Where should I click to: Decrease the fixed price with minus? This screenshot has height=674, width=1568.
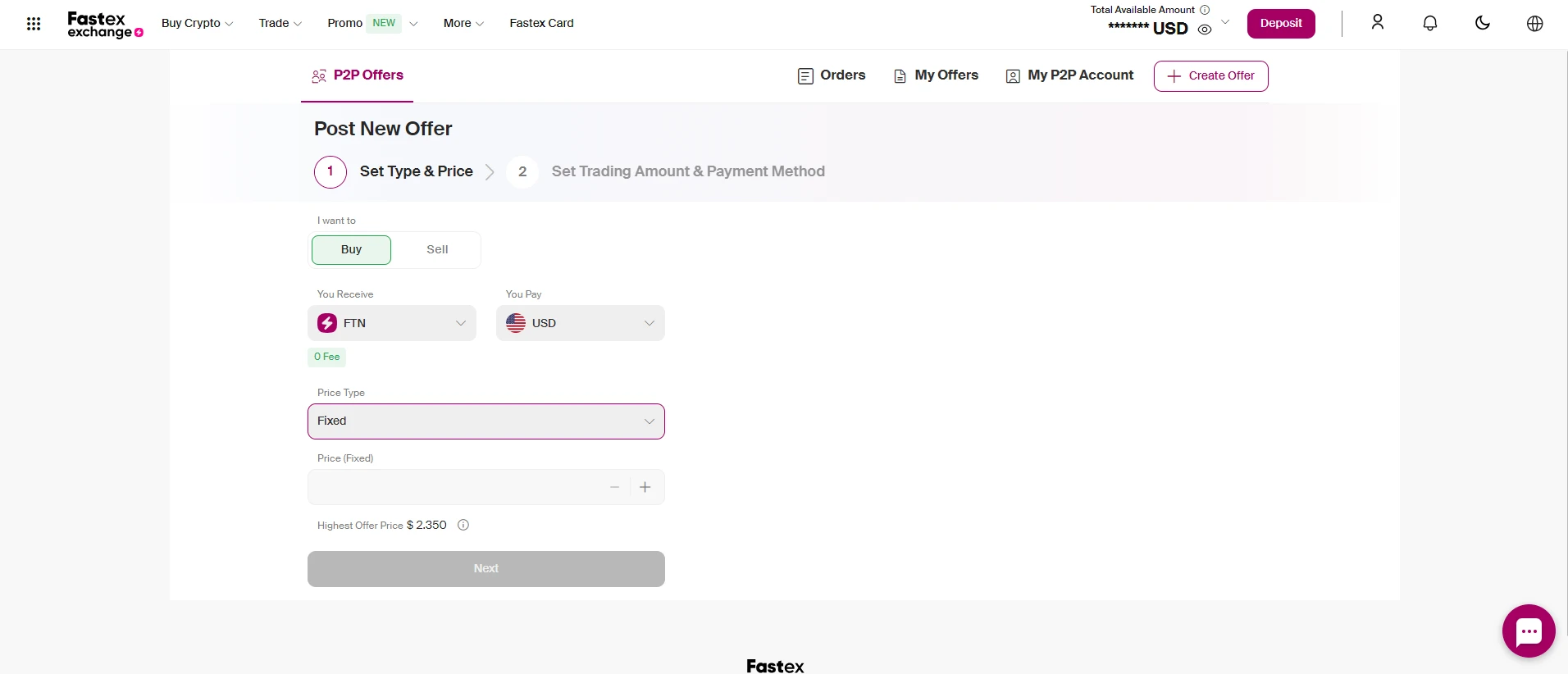tap(614, 487)
